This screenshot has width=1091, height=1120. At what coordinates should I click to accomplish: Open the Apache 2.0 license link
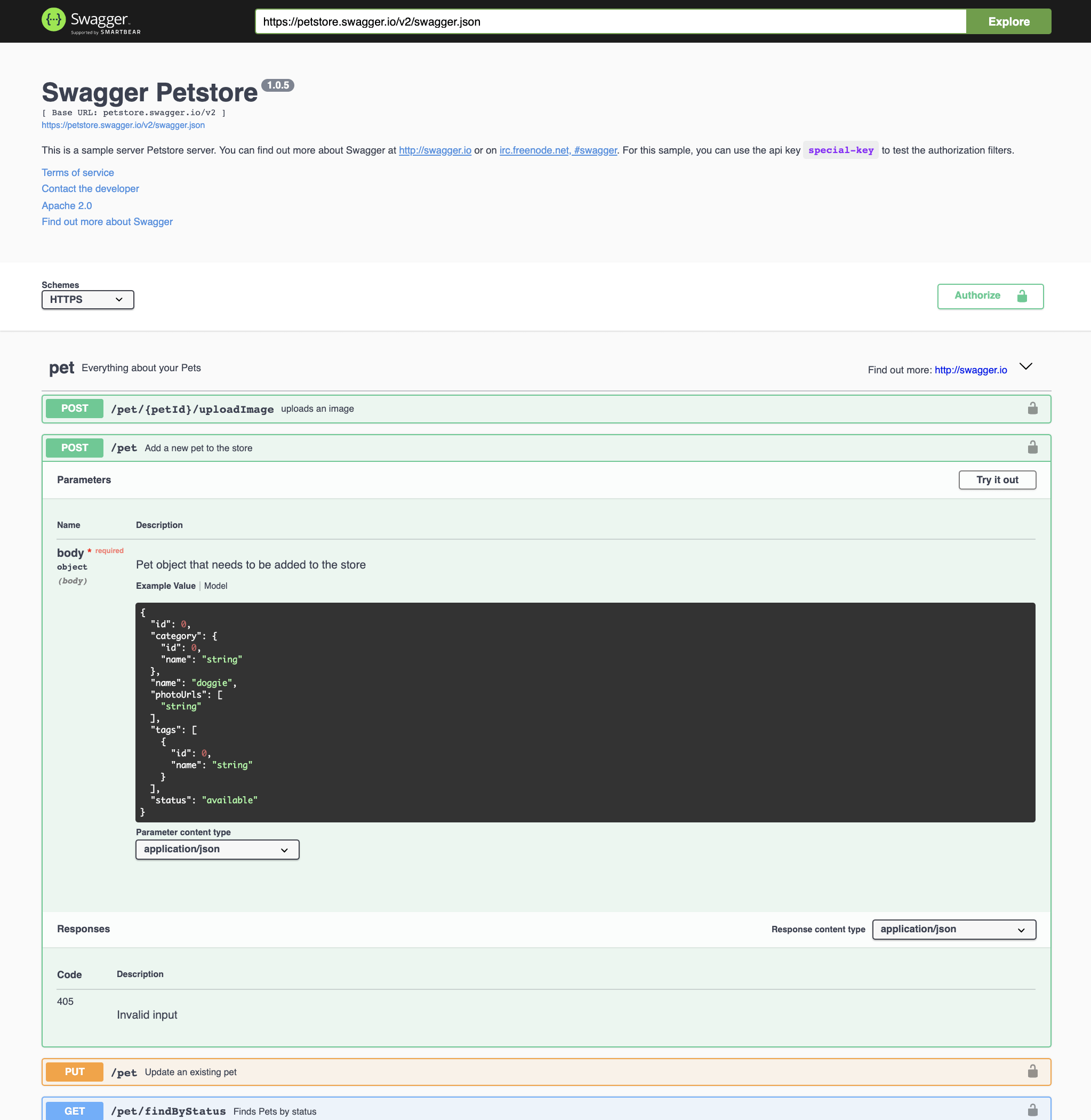67,205
